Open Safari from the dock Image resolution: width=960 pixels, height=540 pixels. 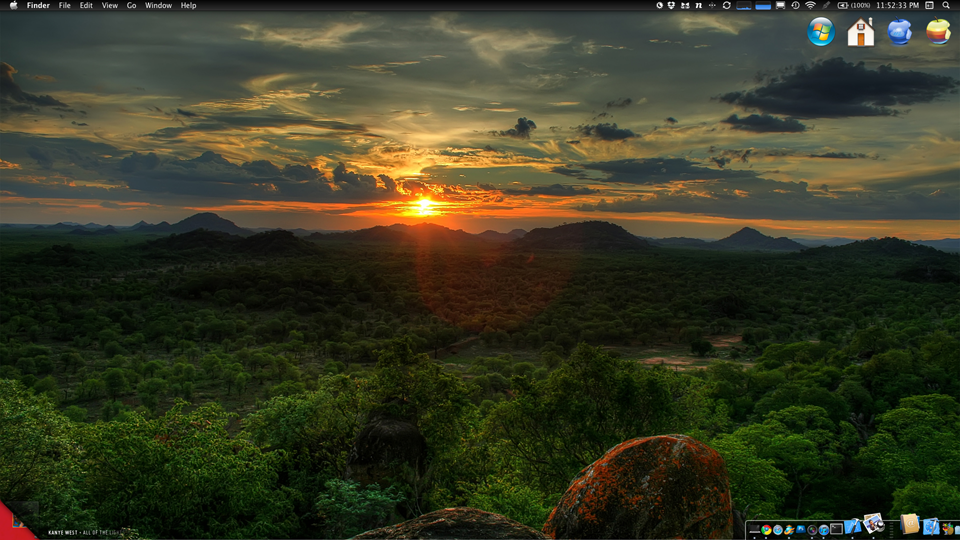point(778,530)
